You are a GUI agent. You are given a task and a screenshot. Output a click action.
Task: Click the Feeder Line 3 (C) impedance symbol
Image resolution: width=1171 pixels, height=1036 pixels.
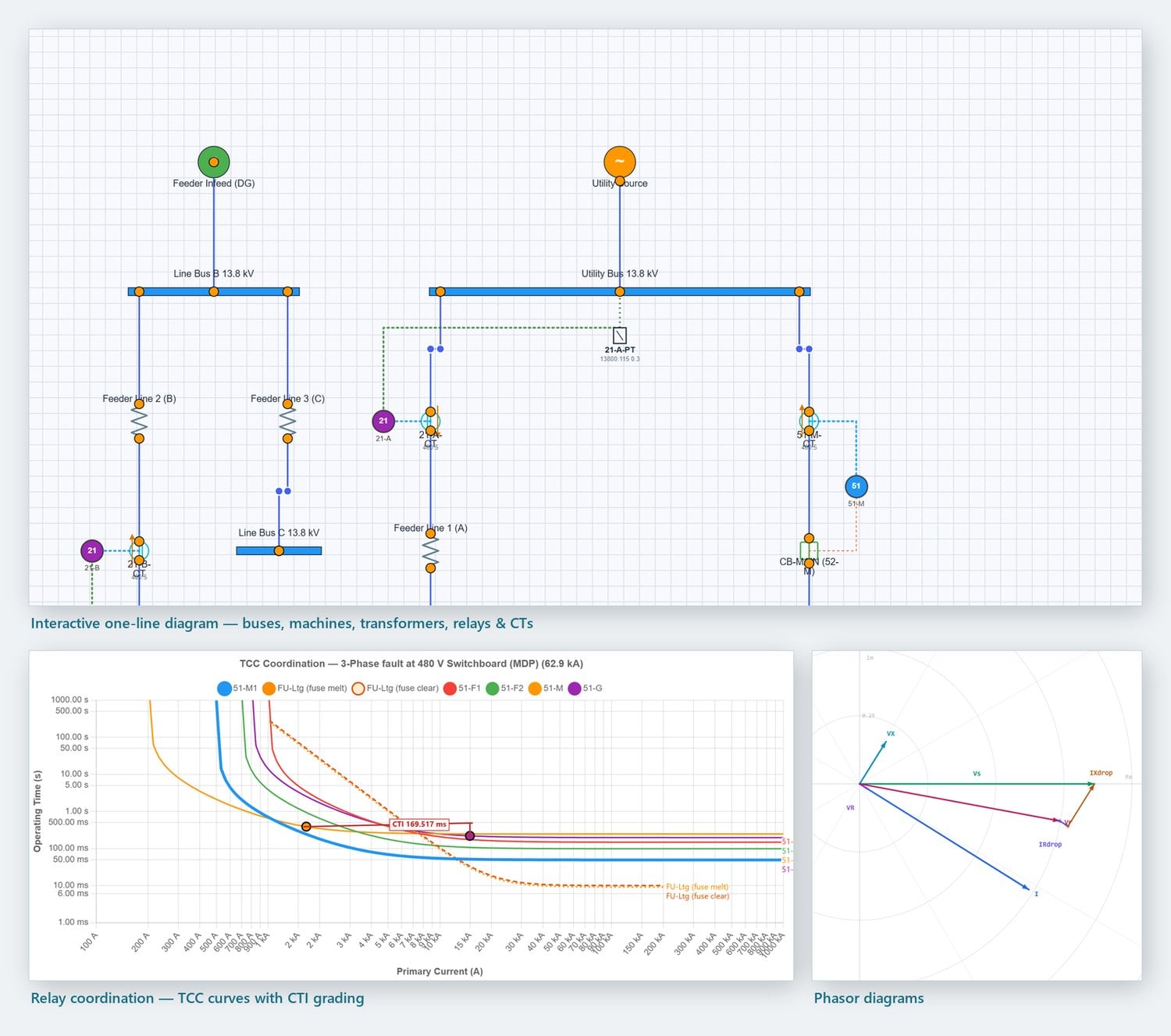pyautogui.click(x=287, y=422)
